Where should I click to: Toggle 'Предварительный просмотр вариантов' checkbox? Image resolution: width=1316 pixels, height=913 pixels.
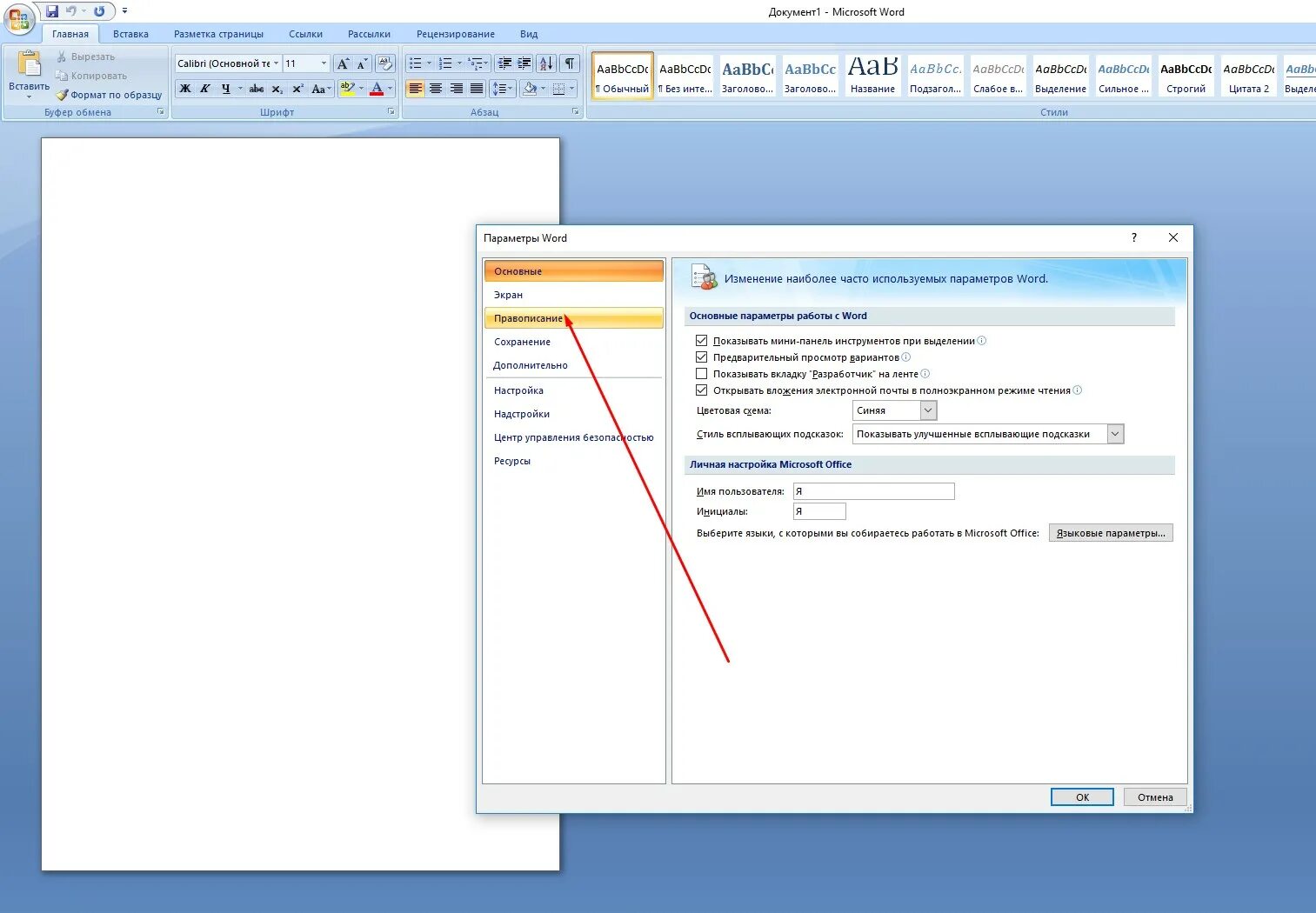pyautogui.click(x=702, y=357)
